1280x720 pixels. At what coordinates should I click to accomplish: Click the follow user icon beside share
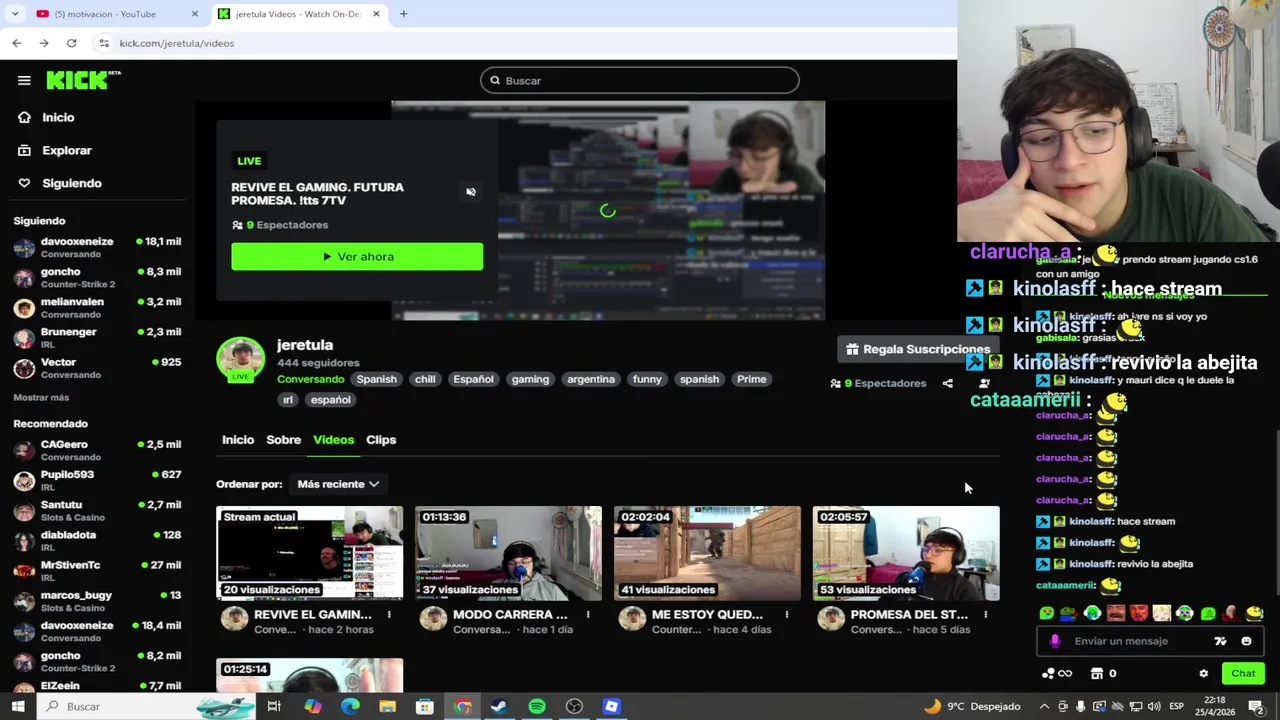pyautogui.click(x=984, y=383)
